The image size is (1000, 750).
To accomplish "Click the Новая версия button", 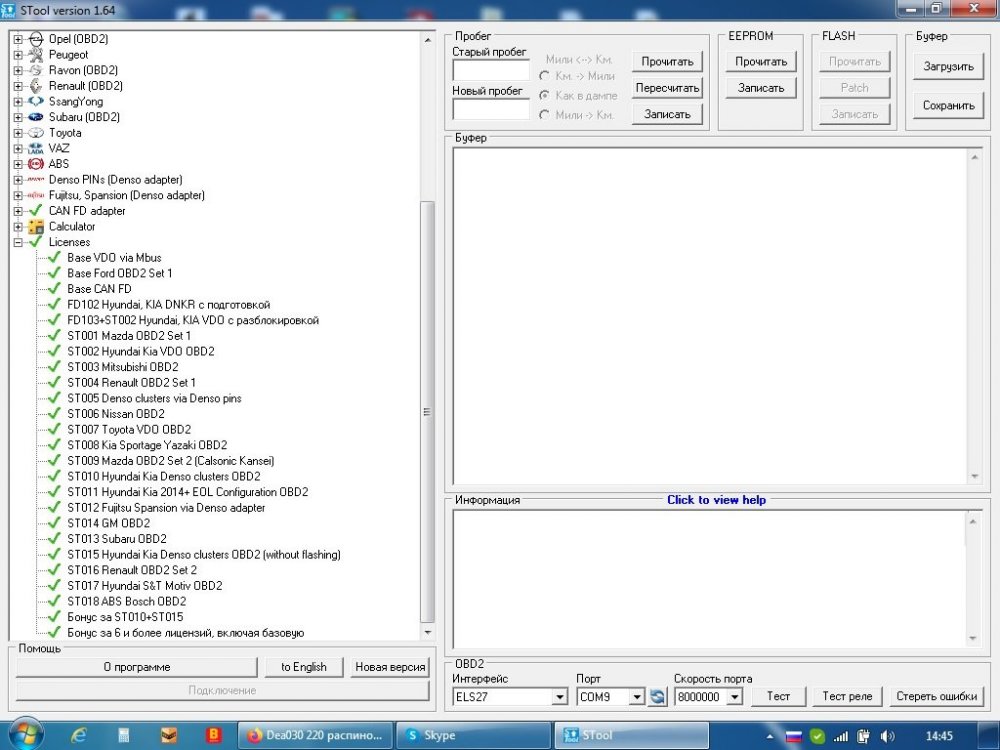I will pyautogui.click(x=390, y=667).
